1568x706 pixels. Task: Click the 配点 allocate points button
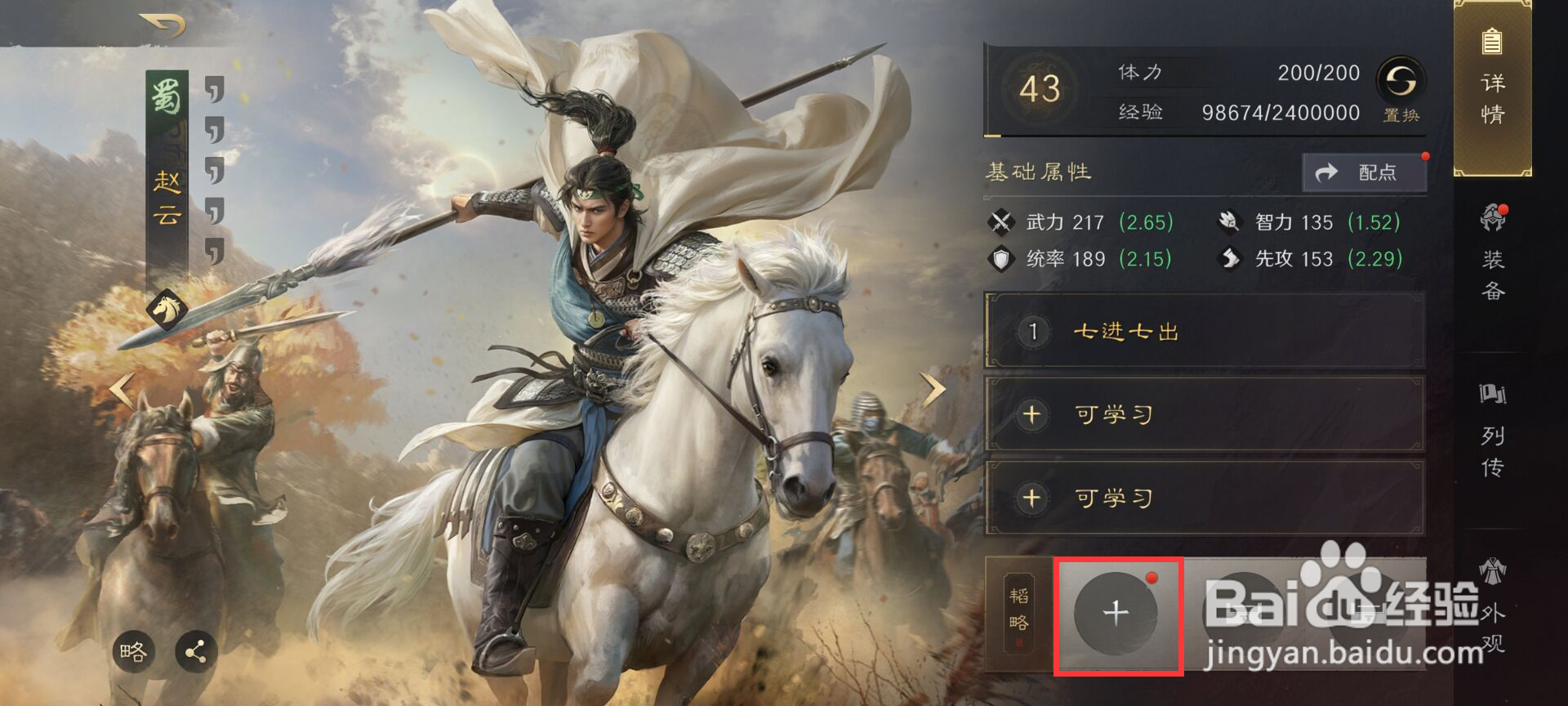[x=1365, y=172]
